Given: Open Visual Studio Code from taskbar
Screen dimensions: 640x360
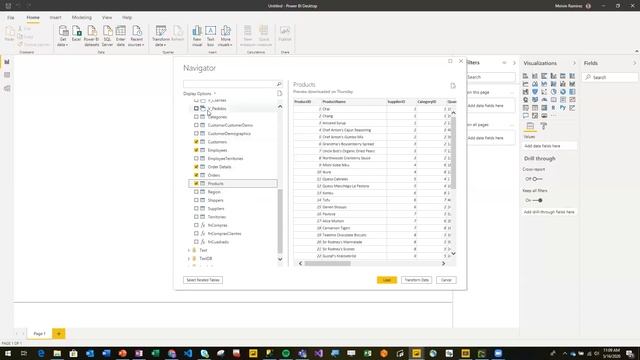Looking at the screenshot, I should point(188,353).
